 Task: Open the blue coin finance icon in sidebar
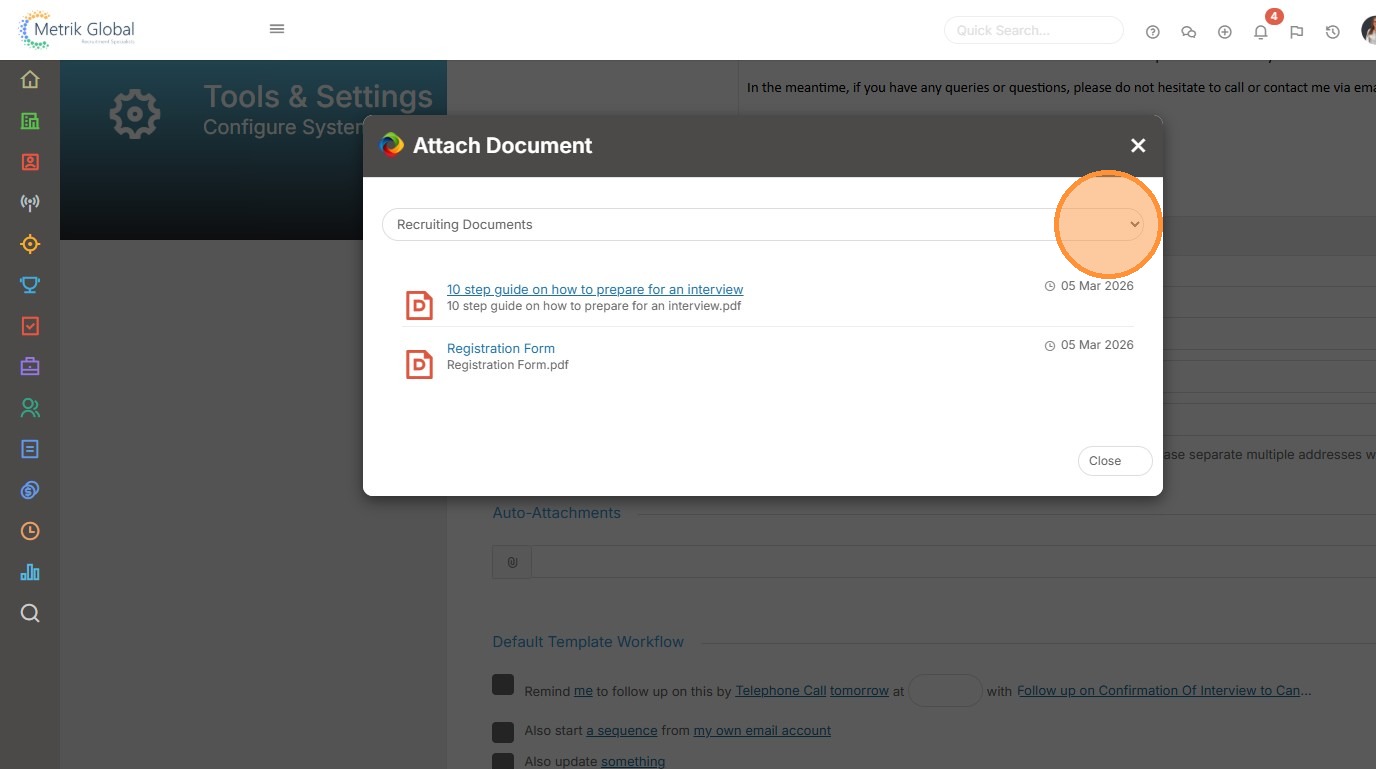pos(30,490)
